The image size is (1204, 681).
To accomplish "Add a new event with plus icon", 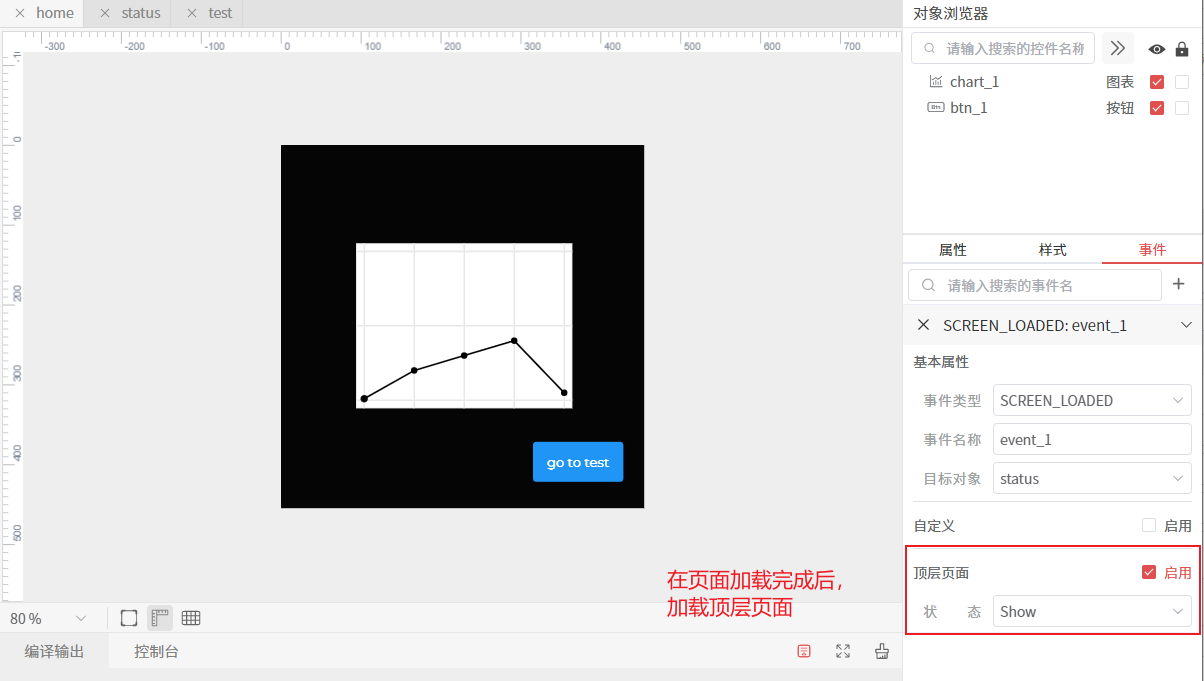I will tap(1178, 284).
